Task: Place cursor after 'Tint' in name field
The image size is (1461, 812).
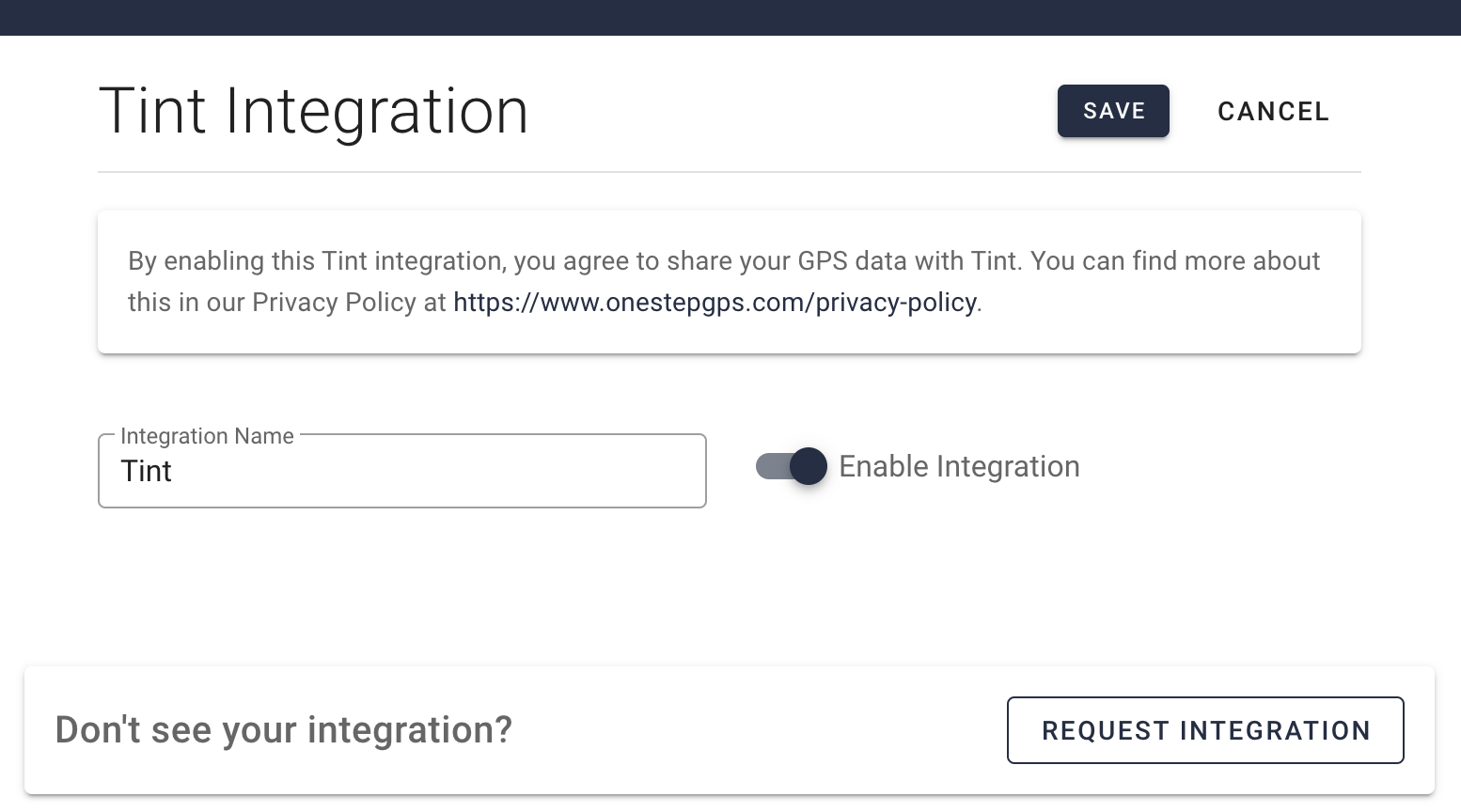Action: (x=175, y=472)
